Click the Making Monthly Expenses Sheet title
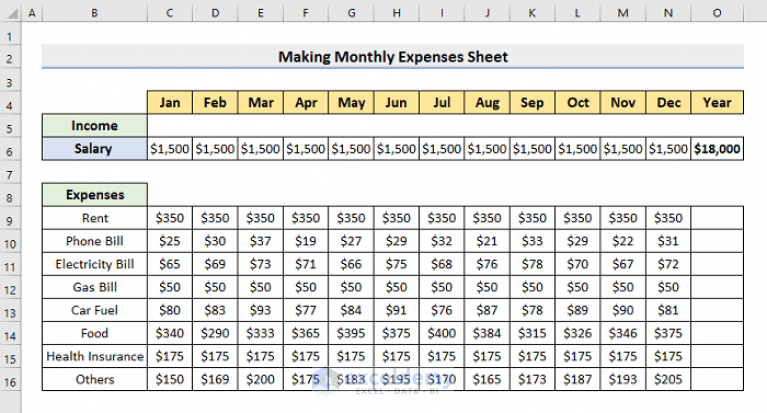Image resolution: width=767 pixels, height=413 pixels. pos(392,57)
